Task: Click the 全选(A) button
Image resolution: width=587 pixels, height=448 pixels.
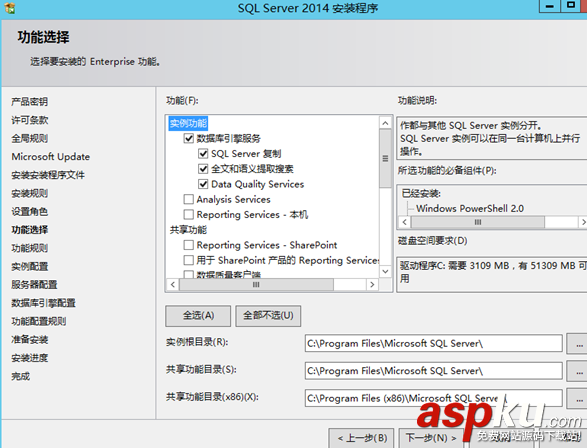Action: click(x=198, y=316)
